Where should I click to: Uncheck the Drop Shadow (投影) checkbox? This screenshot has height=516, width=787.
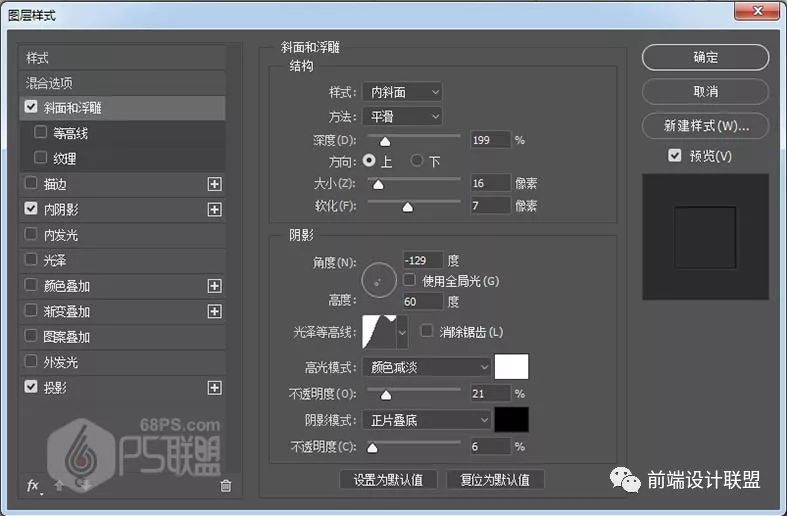pyautogui.click(x=31, y=386)
